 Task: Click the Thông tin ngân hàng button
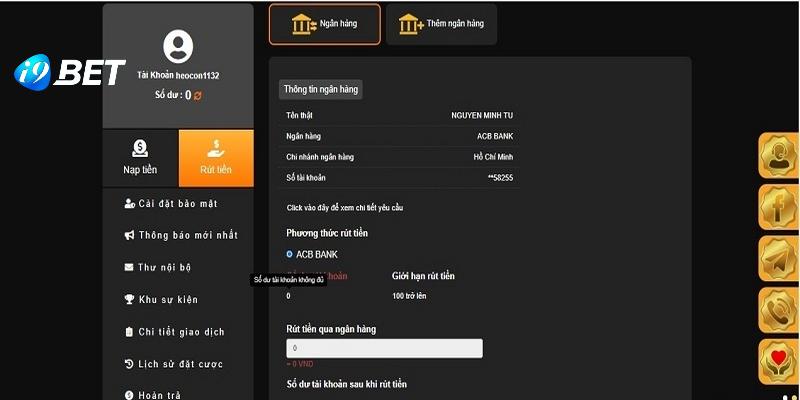[321, 89]
